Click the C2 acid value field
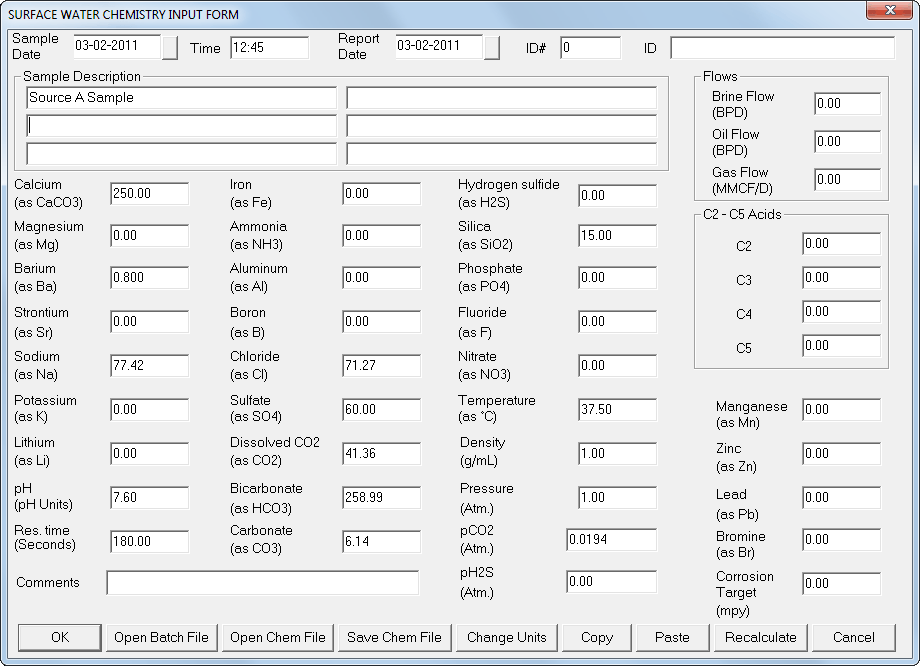920x666 pixels. [x=841, y=244]
